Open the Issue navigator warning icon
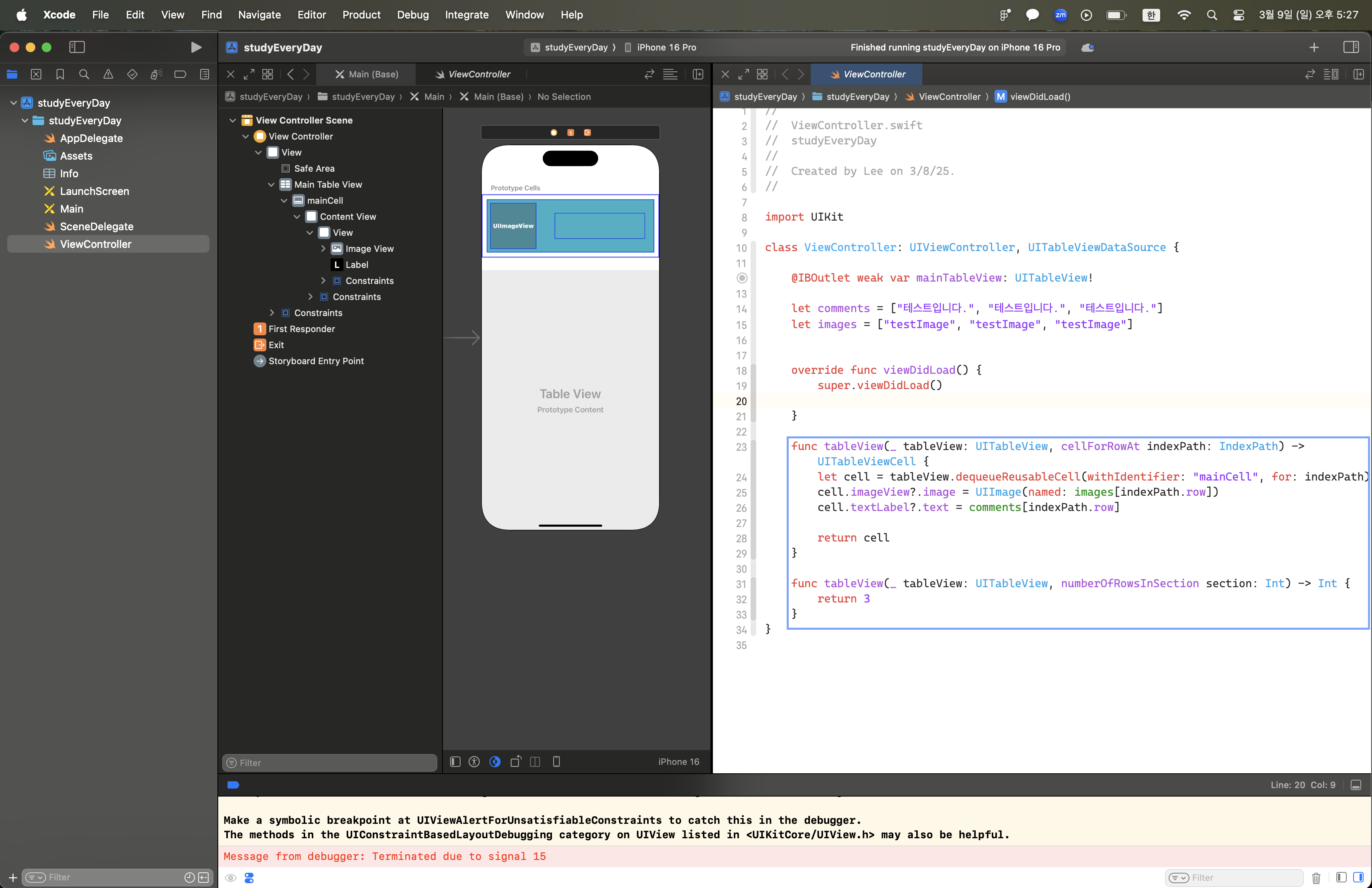 [108, 74]
